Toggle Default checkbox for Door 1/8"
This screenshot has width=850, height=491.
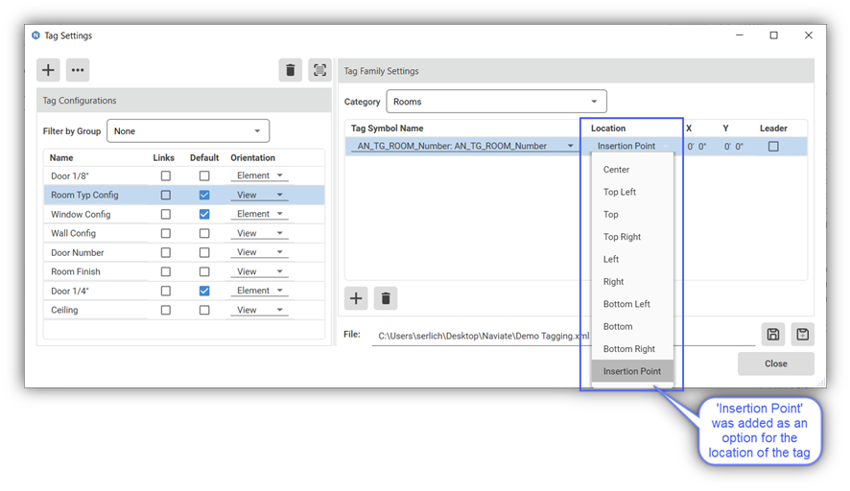coord(204,176)
